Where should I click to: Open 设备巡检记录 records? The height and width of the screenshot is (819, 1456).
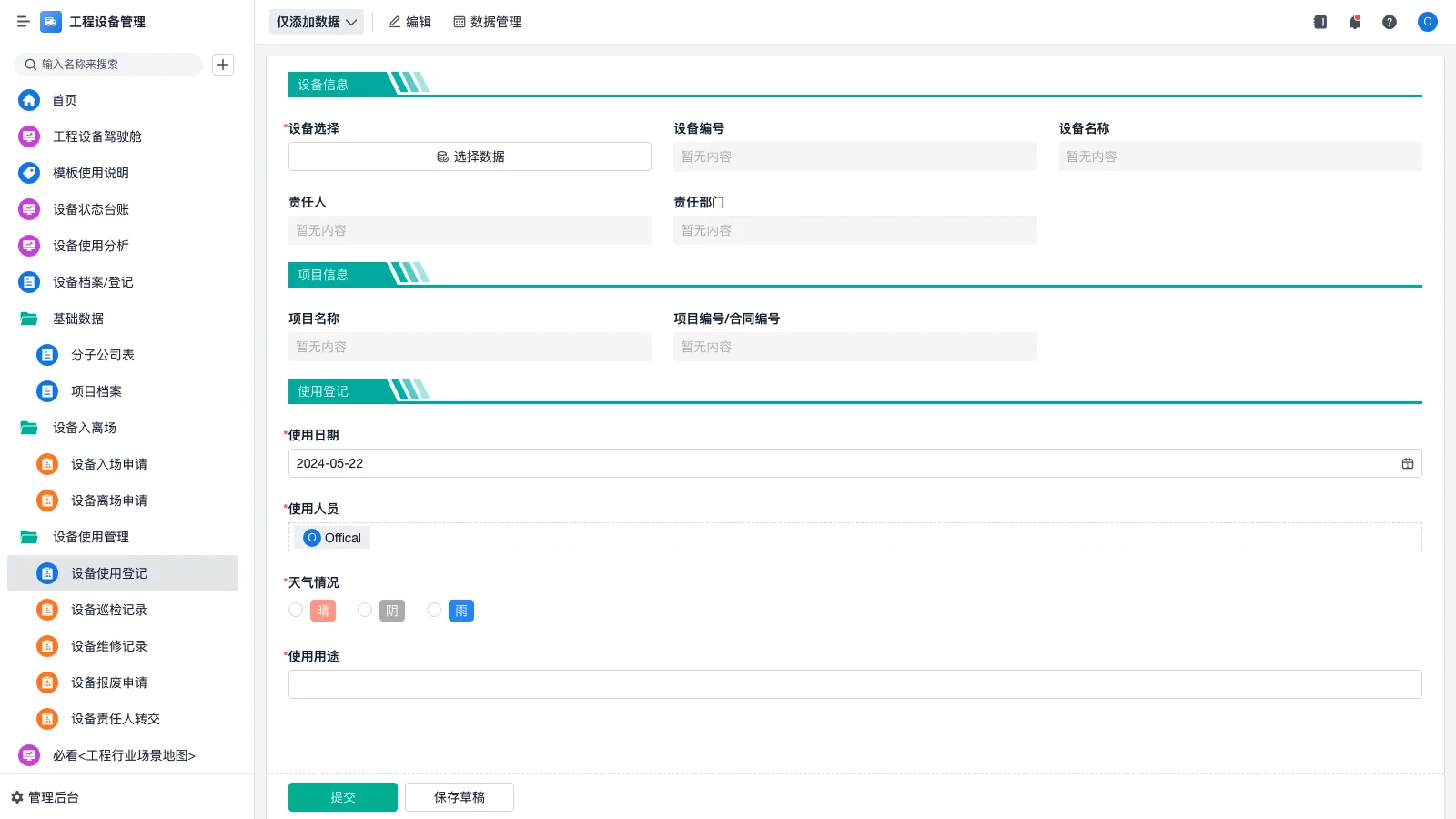point(108,610)
